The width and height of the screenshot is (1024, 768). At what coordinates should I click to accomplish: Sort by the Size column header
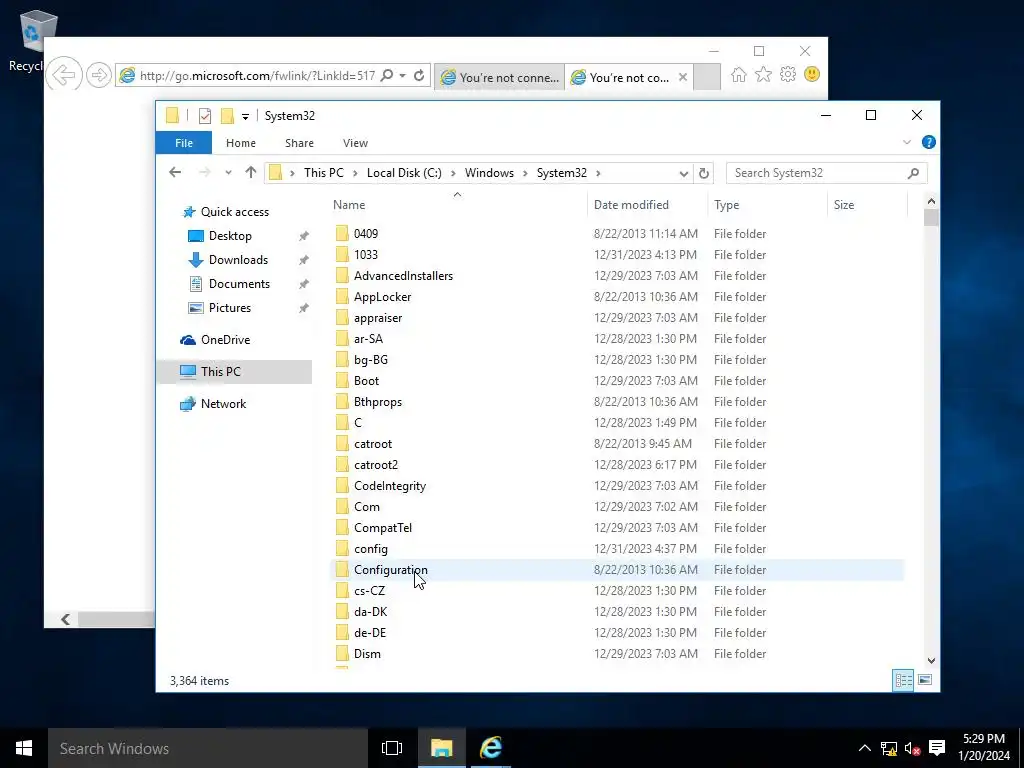point(867,204)
